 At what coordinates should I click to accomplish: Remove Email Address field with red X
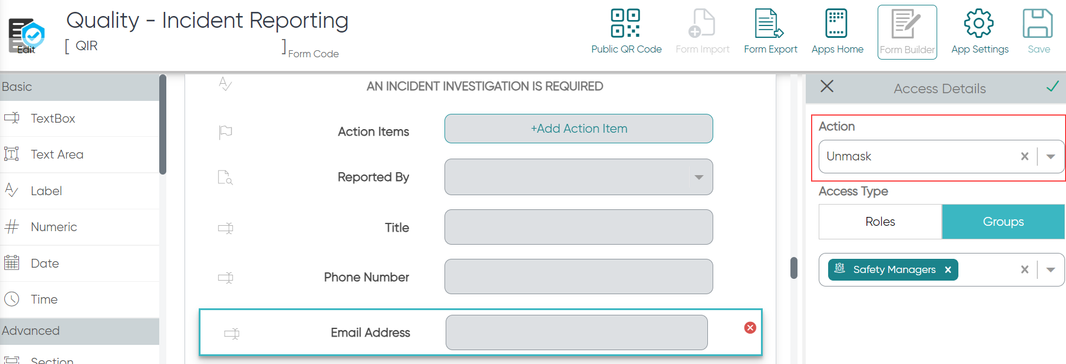pos(750,328)
